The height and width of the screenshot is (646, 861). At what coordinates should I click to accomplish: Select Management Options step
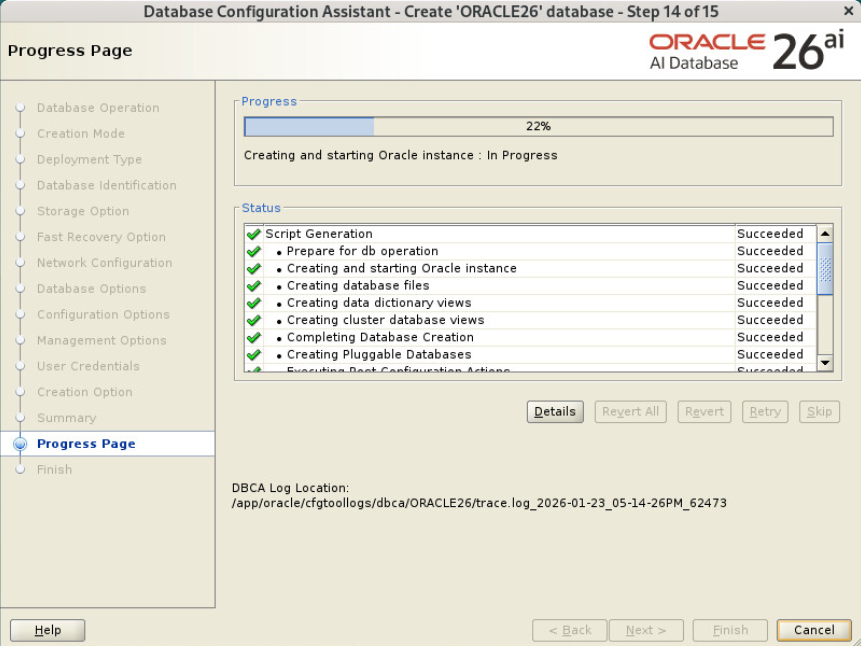(x=102, y=340)
